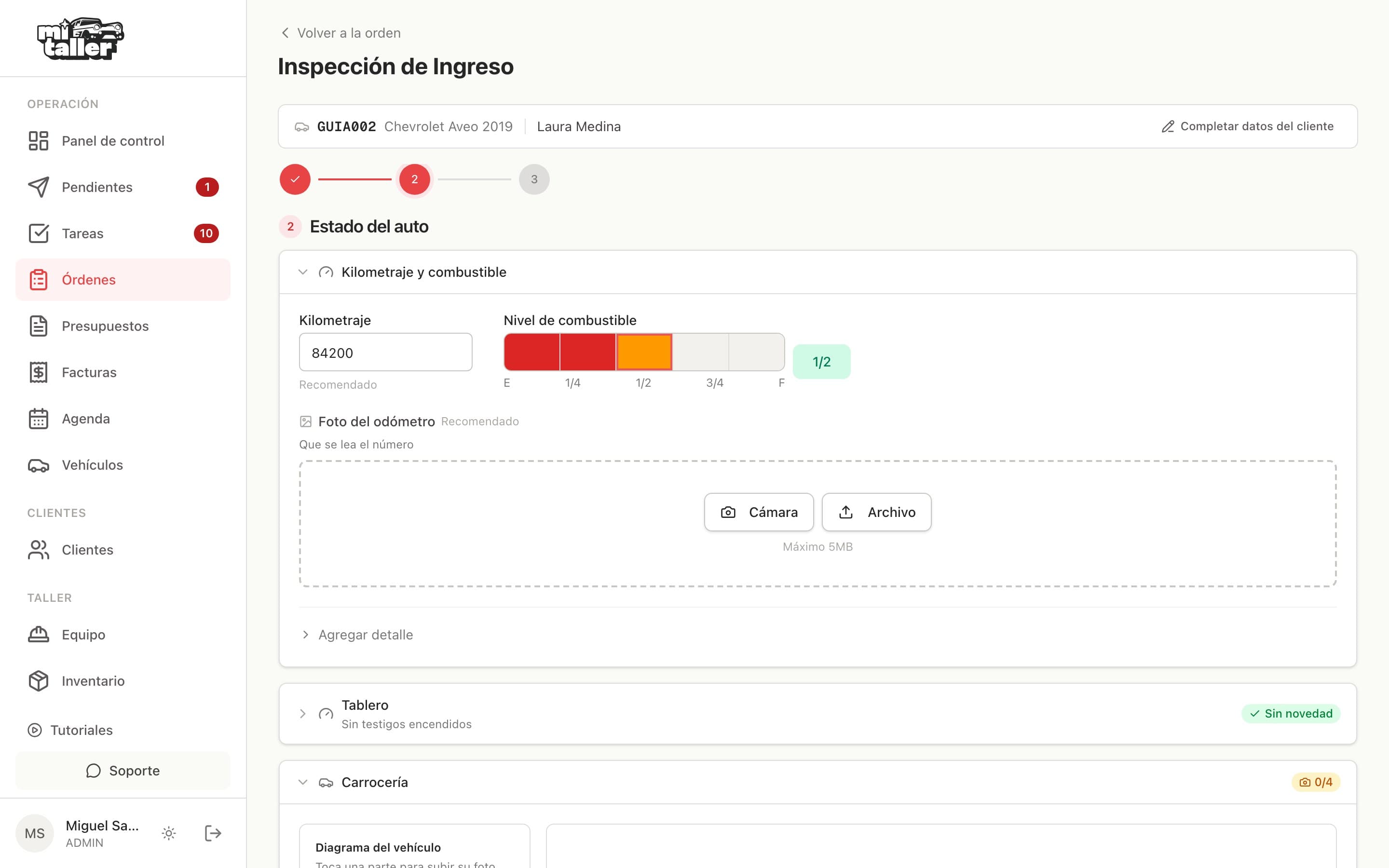Click the Cámara button

759,512
